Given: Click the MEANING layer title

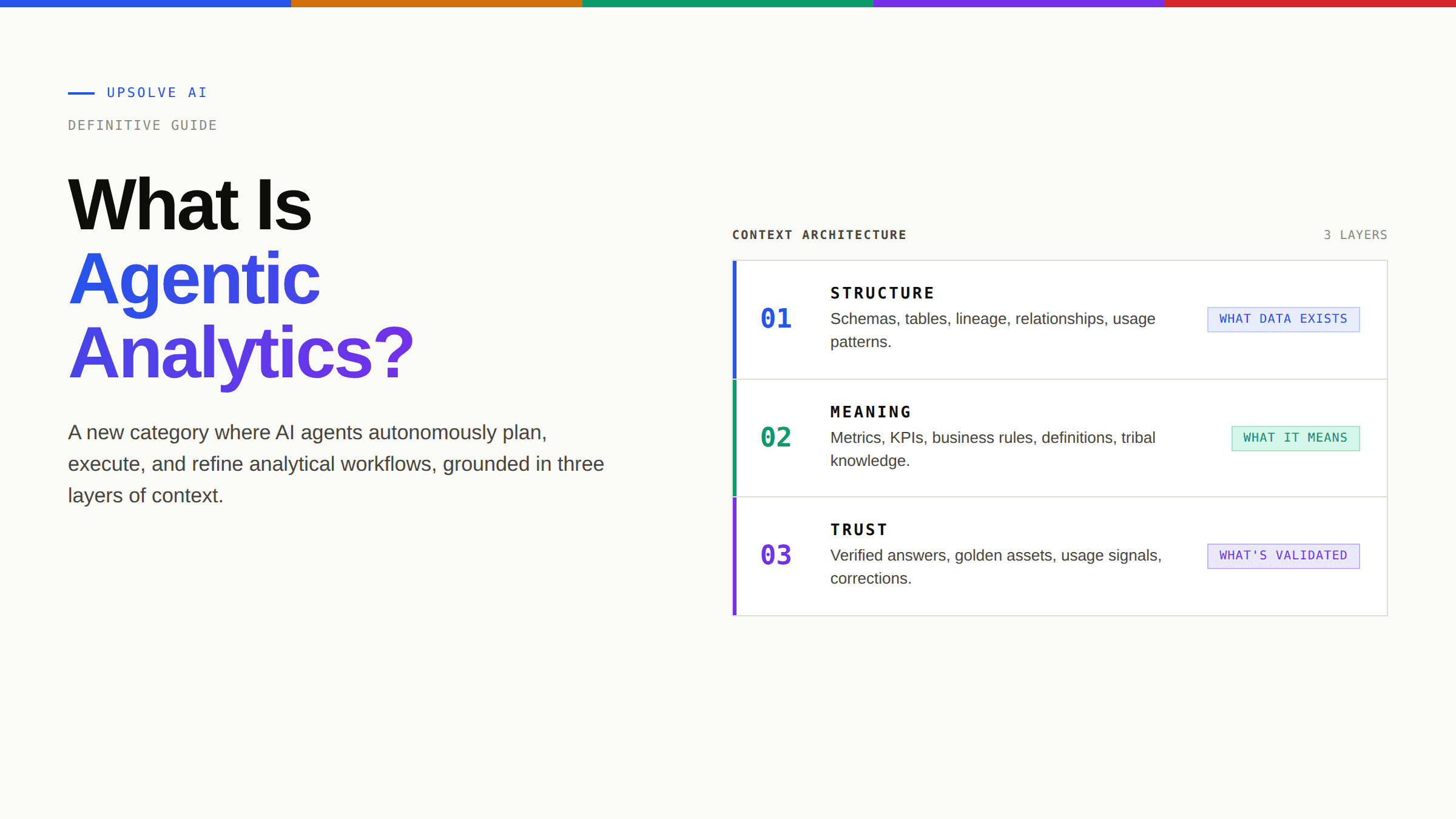Looking at the screenshot, I should (x=871, y=413).
